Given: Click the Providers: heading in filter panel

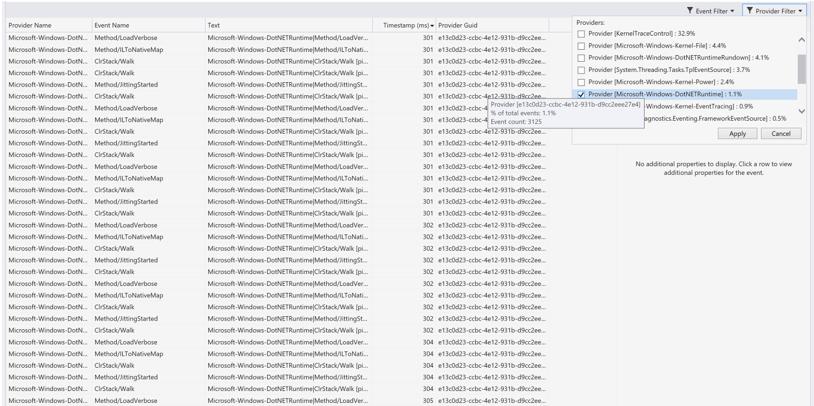Looking at the screenshot, I should 590,23.
